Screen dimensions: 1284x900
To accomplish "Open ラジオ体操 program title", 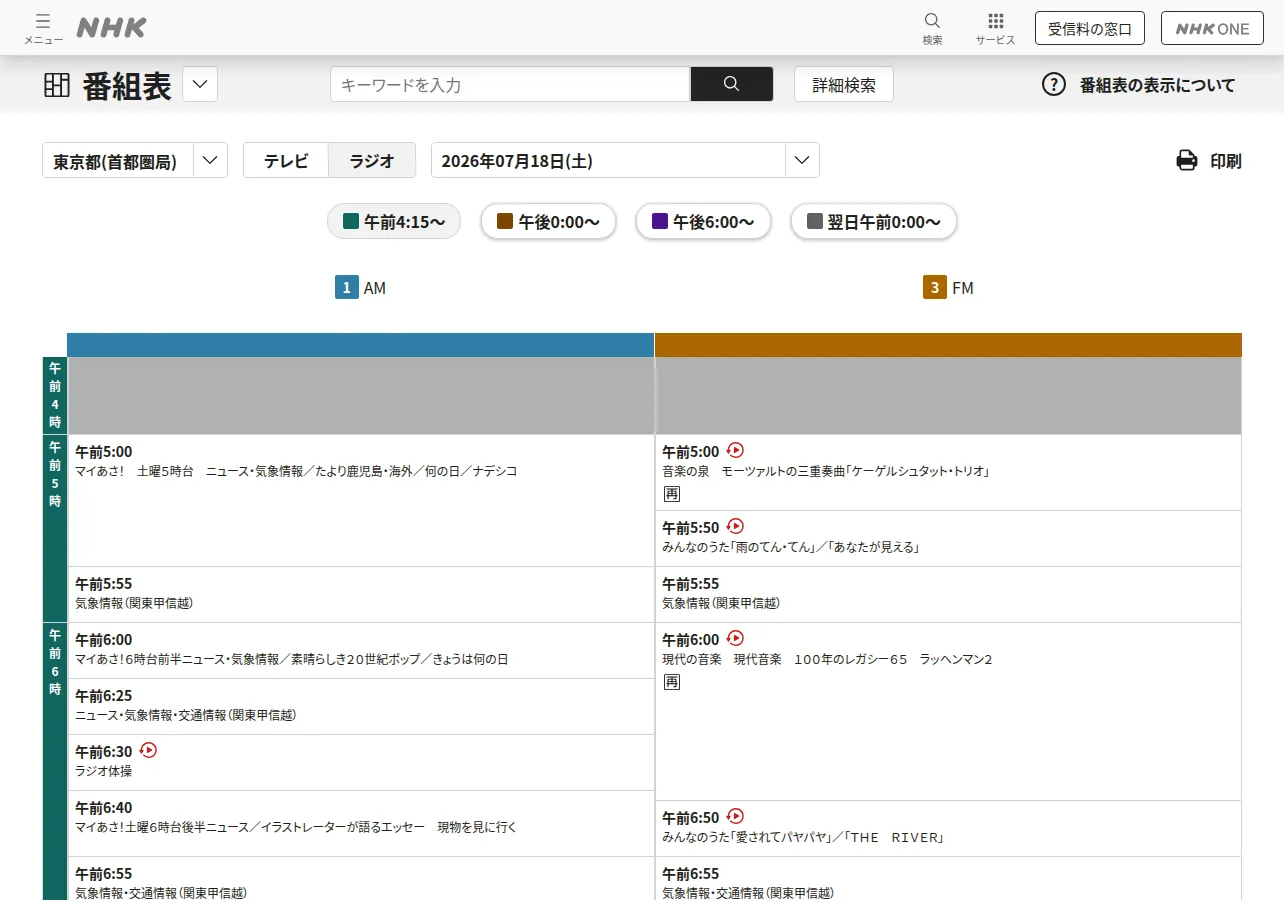I will coord(104,771).
